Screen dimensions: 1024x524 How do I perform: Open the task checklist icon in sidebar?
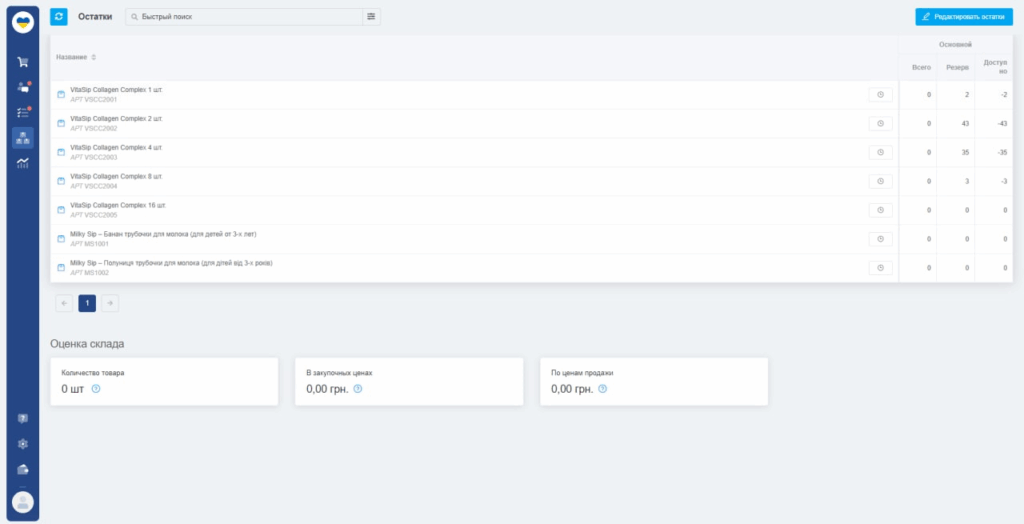click(x=22, y=112)
